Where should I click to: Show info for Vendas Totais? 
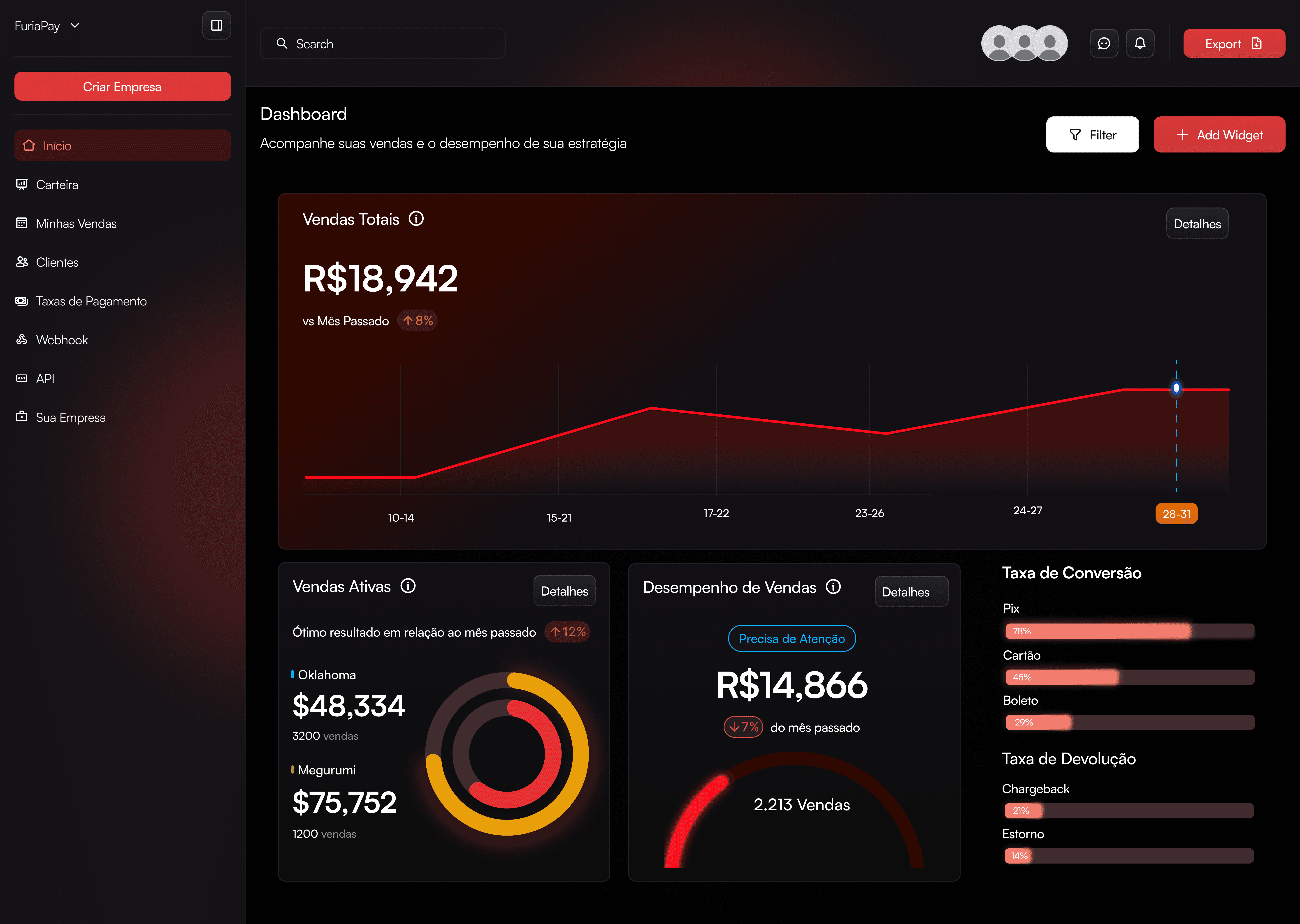point(416,219)
